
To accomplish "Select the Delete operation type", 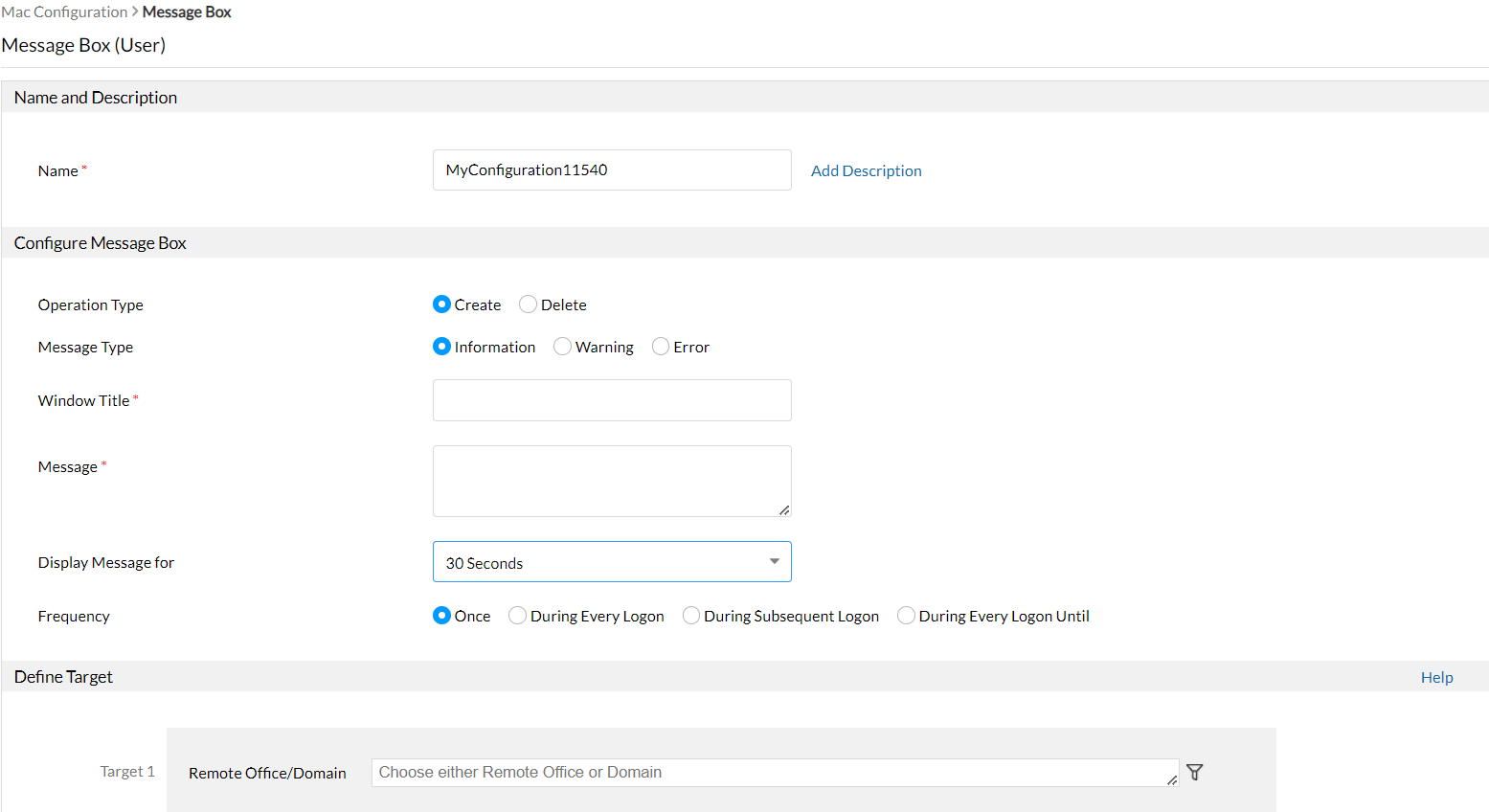I will click(528, 304).
